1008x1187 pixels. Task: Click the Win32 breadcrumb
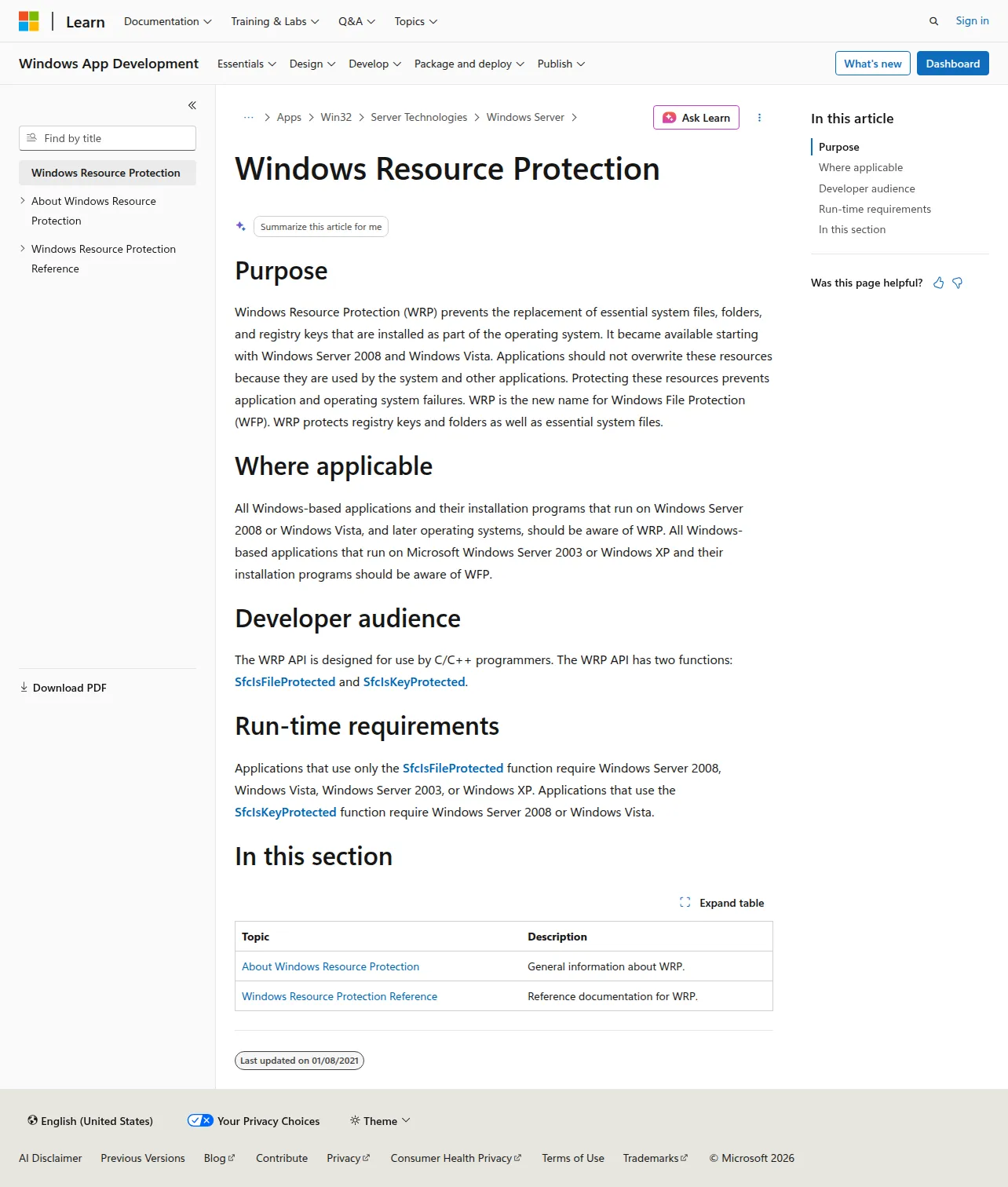336,117
